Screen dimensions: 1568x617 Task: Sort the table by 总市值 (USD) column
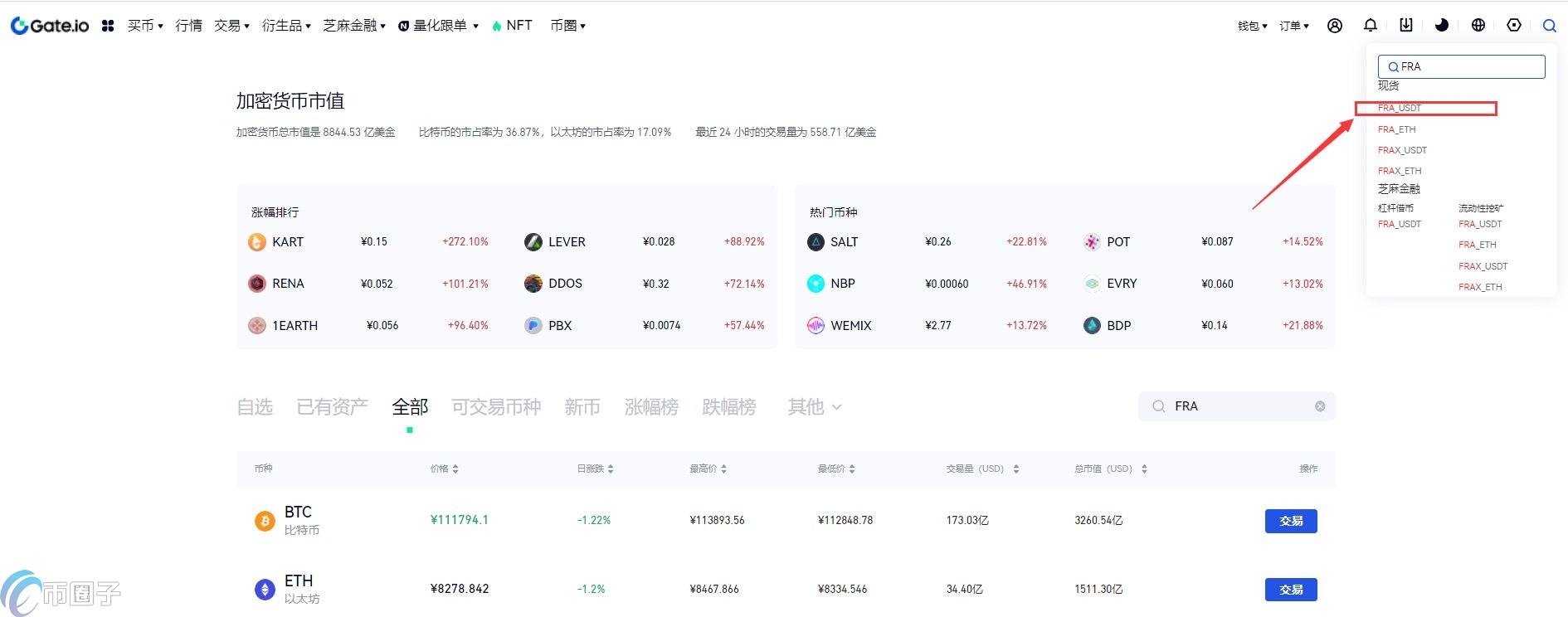click(1112, 469)
